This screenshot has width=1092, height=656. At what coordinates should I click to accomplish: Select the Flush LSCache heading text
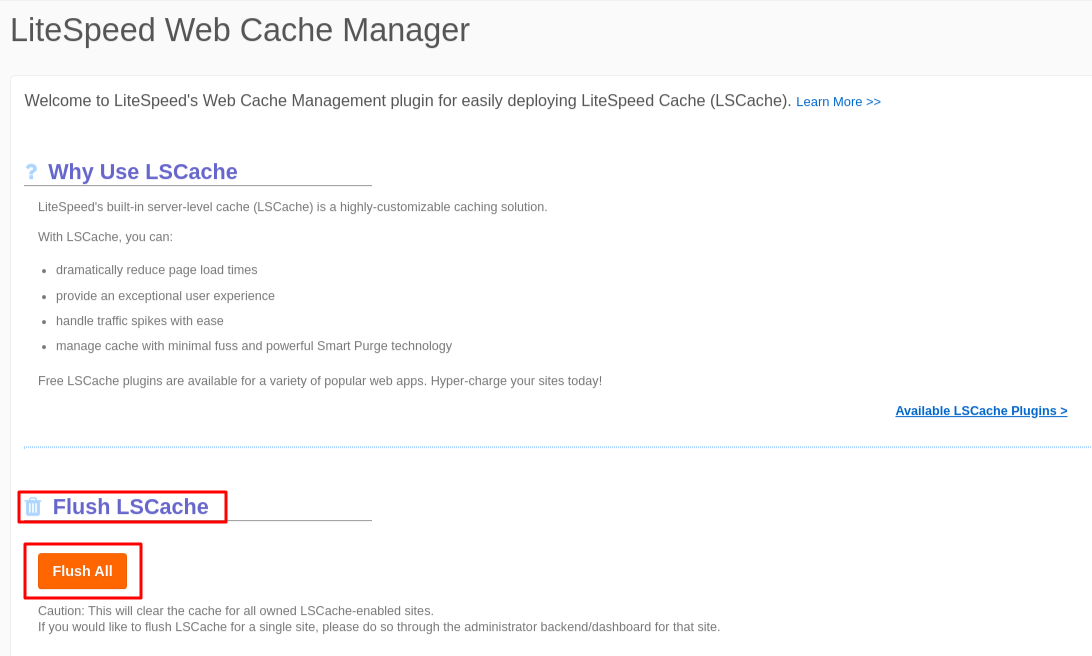(130, 506)
